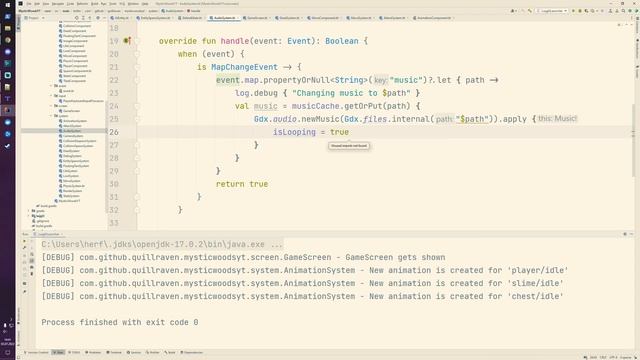Open the Dependencies tool window button

pyautogui.click(x=191, y=352)
